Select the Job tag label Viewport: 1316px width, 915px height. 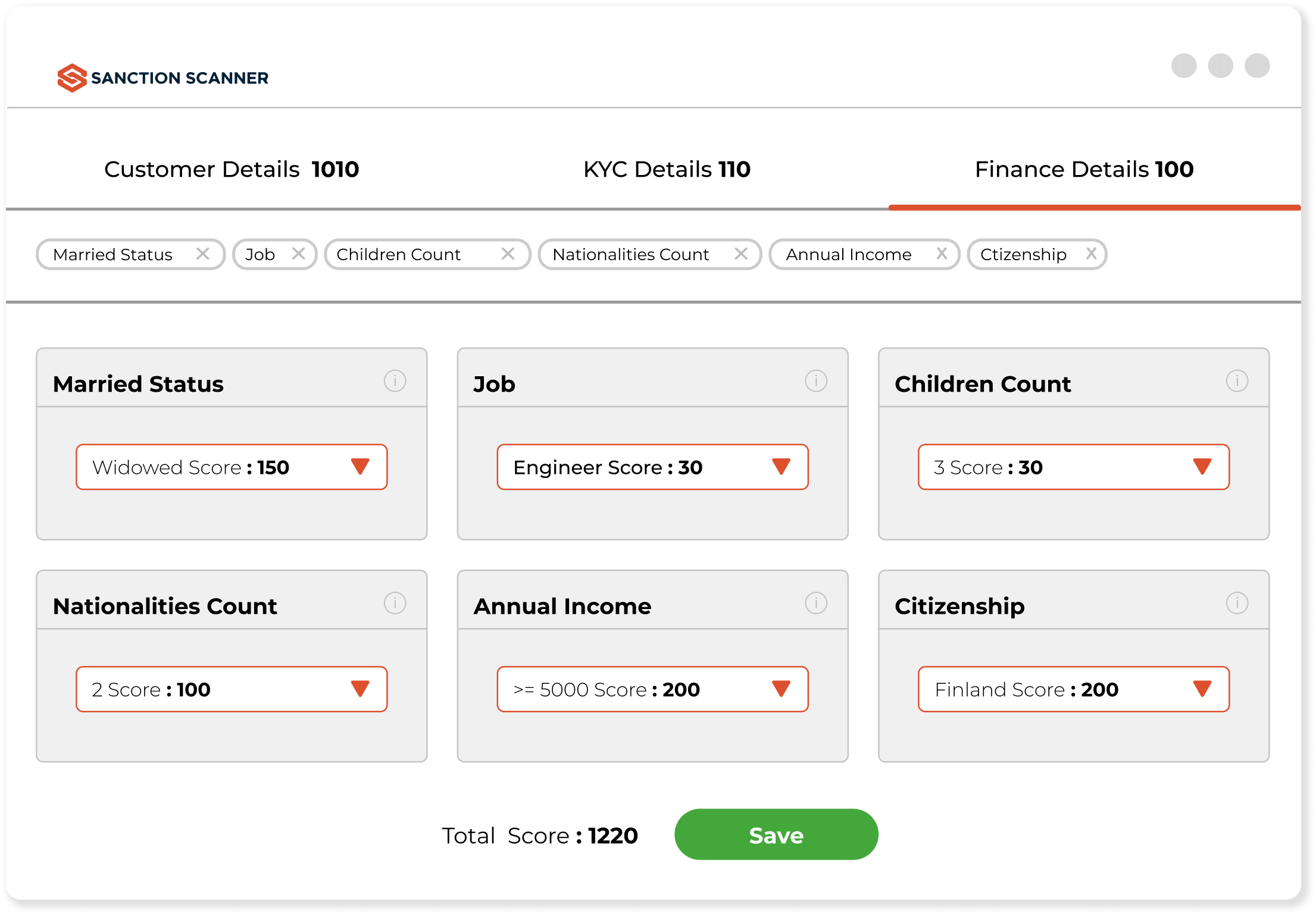pyautogui.click(x=260, y=255)
